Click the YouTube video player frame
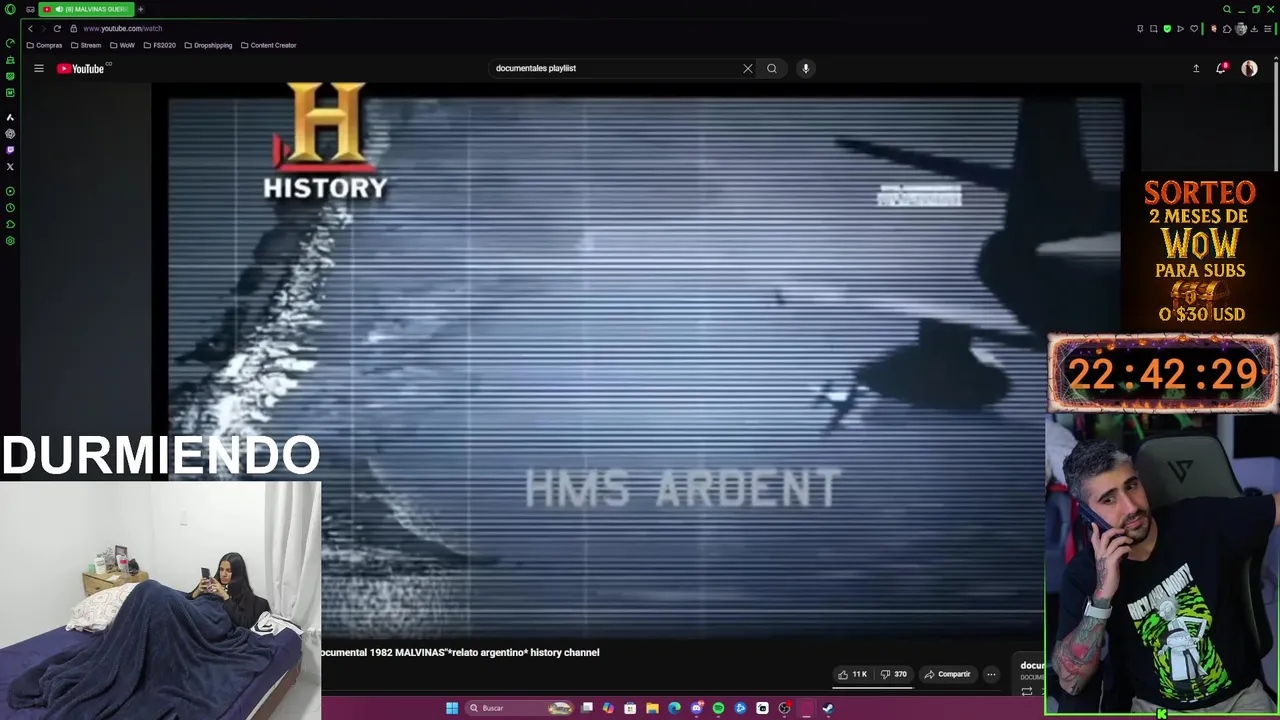1280x720 pixels. pyautogui.click(x=645, y=362)
